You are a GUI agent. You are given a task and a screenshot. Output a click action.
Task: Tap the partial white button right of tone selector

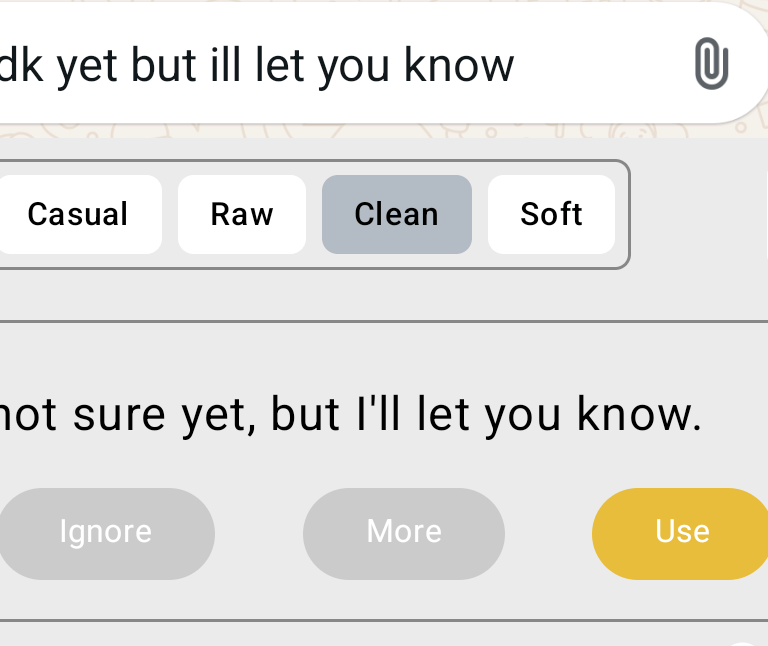pos(764,214)
